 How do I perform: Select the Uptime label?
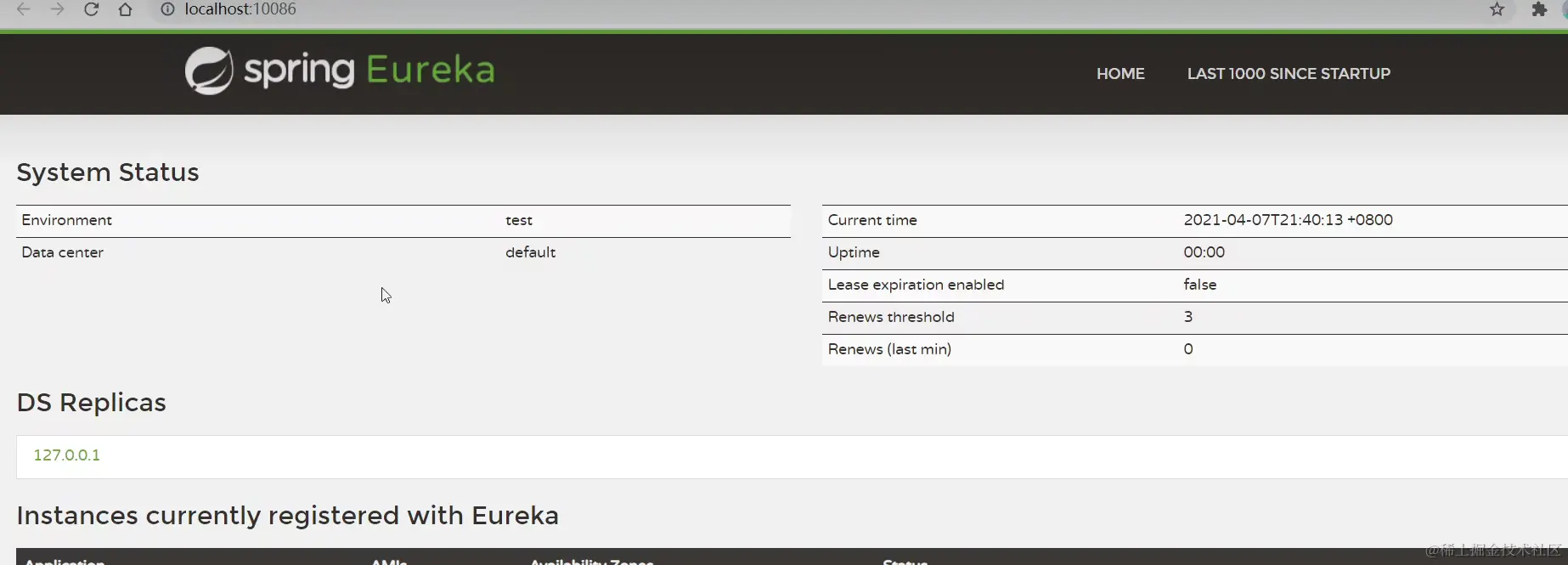854,252
